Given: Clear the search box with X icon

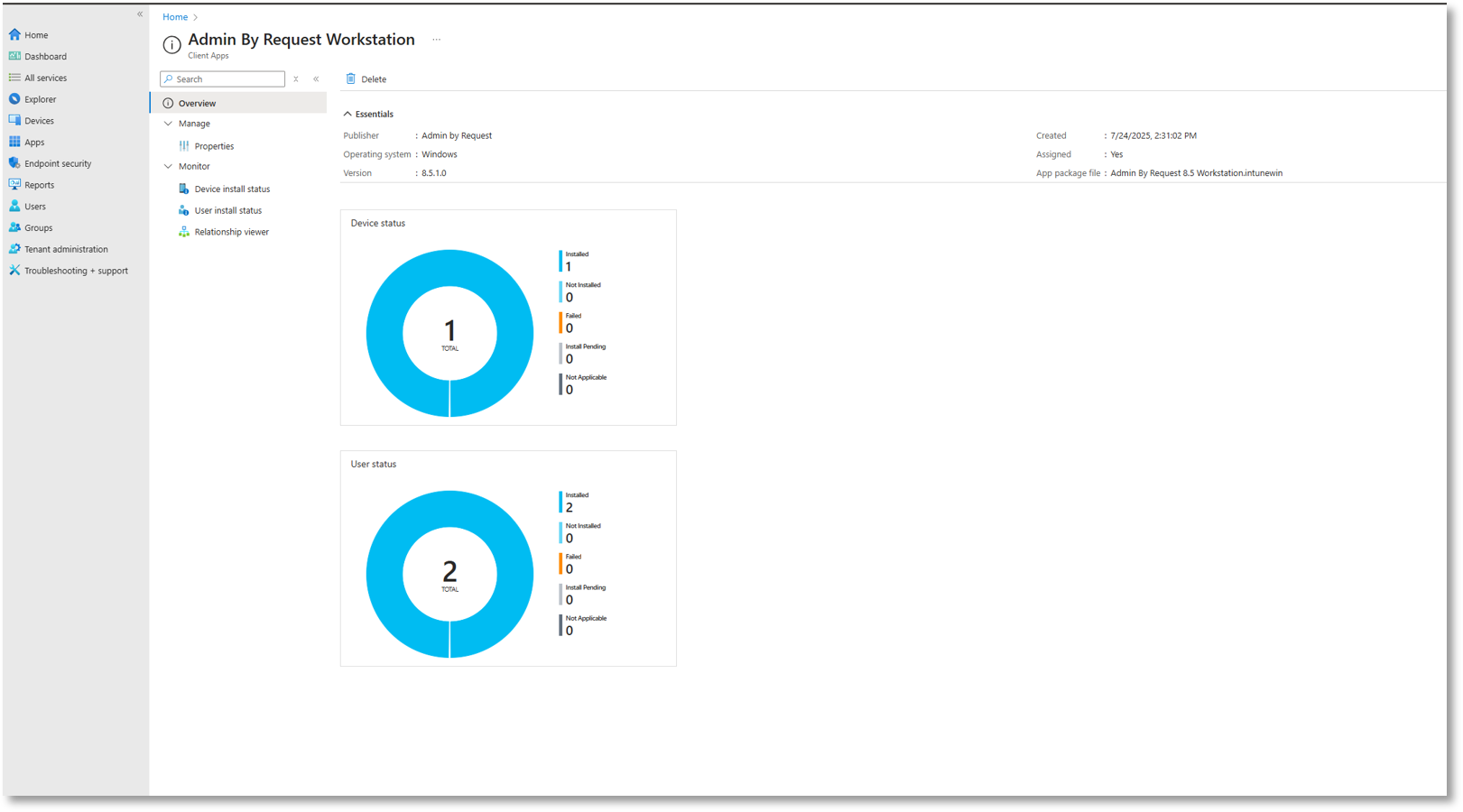Looking at the screenshot, I should coord(296,79).
